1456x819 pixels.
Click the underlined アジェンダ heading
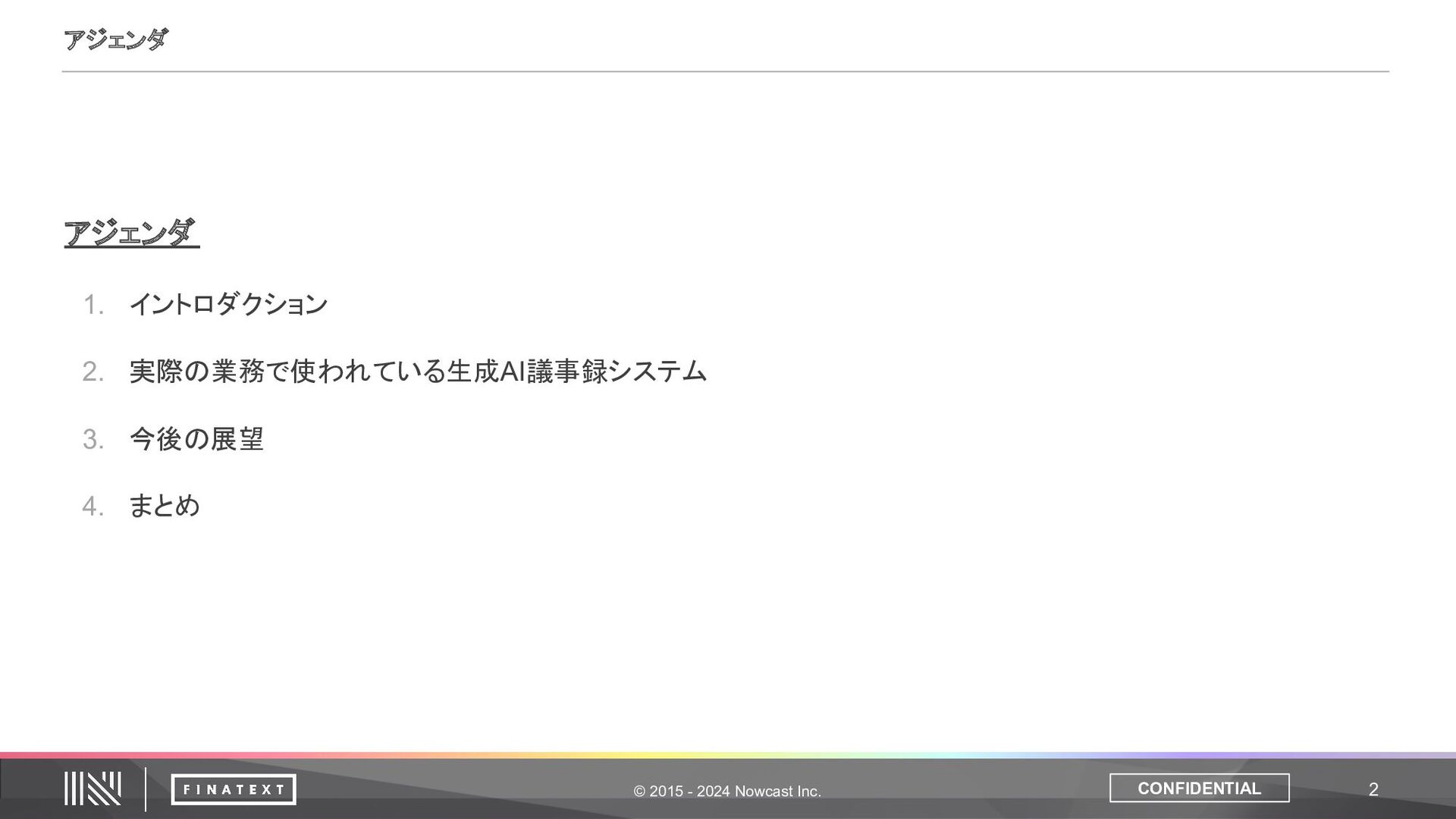130,233
